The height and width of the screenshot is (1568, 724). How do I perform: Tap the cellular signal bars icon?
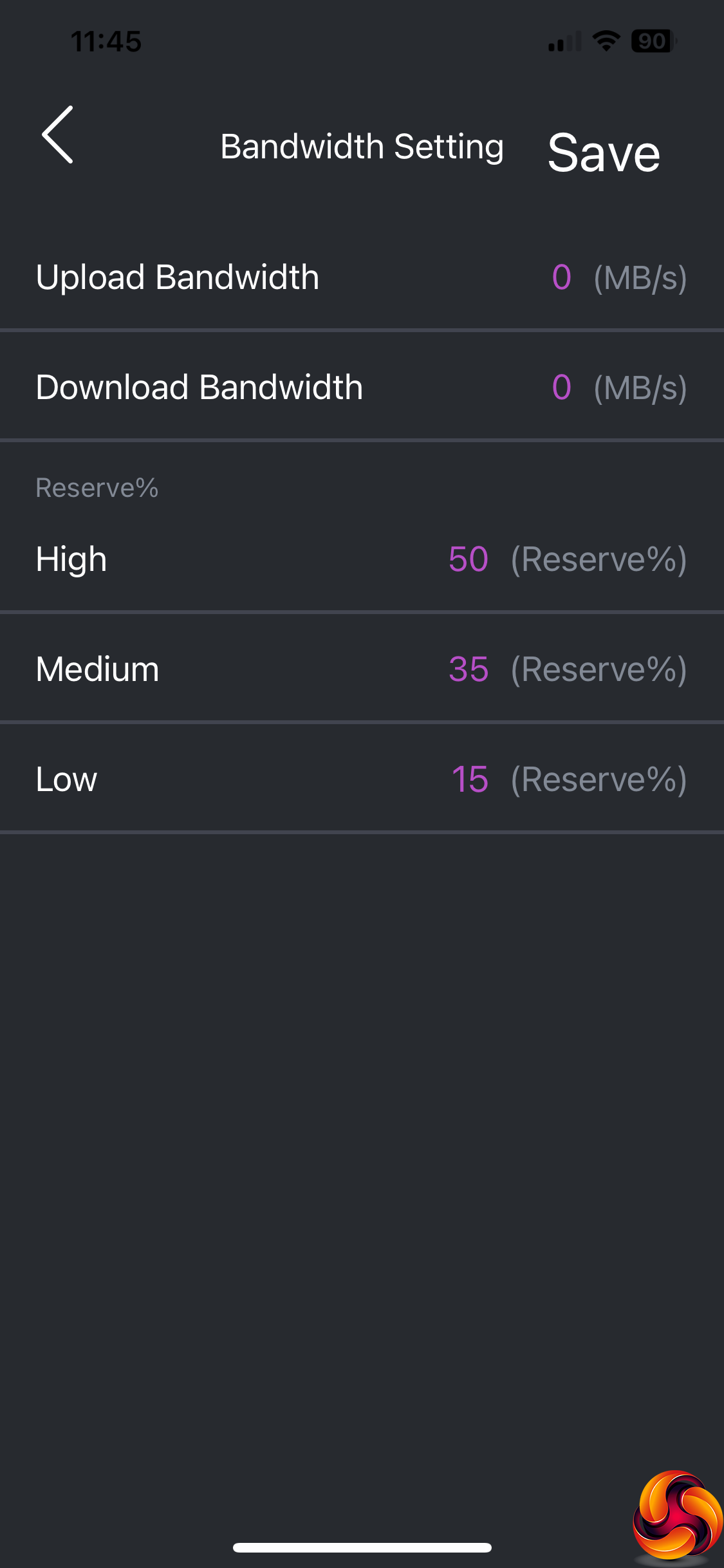tap(564, 42)
